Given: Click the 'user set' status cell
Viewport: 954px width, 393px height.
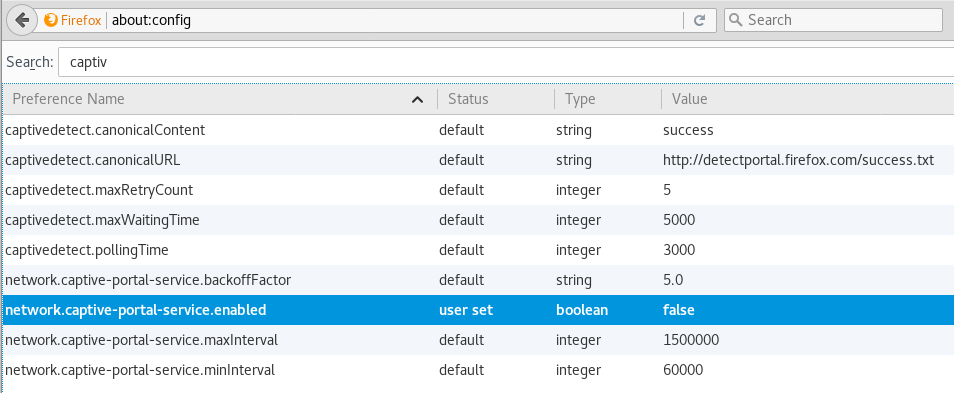Looking at the screenshot, I should pos(466,310).
